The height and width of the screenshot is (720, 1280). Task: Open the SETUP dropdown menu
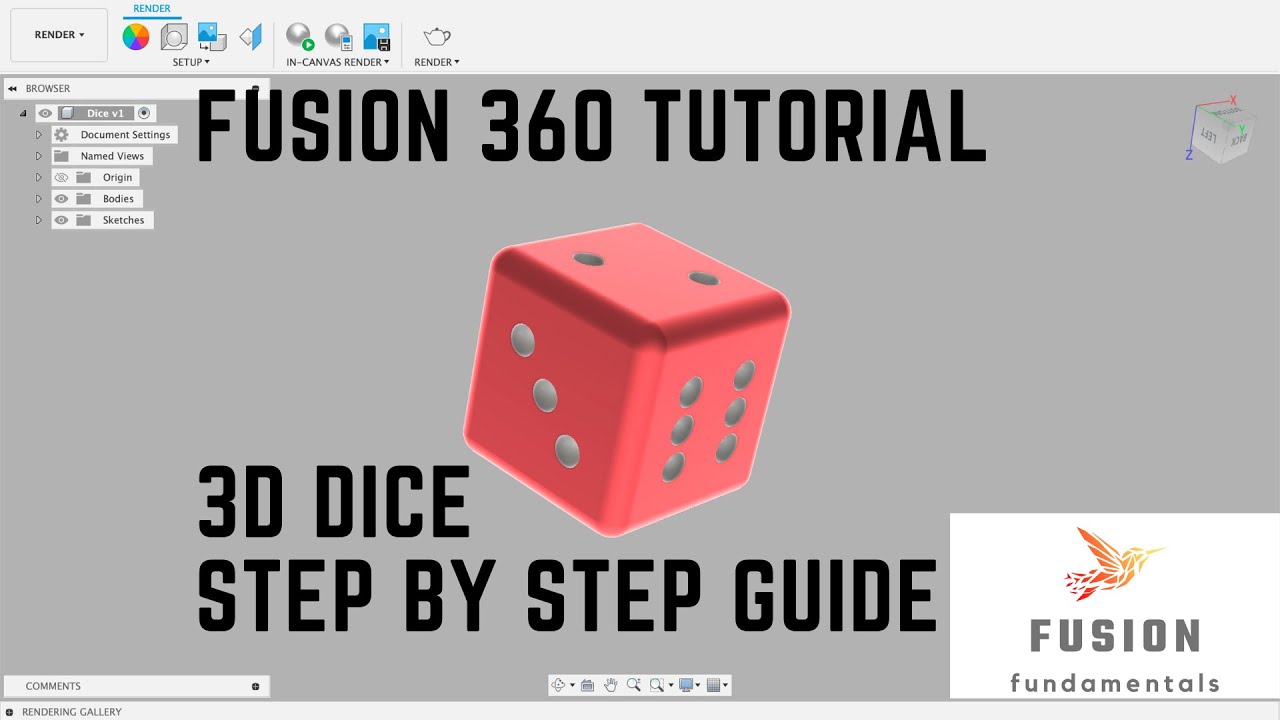191,62
